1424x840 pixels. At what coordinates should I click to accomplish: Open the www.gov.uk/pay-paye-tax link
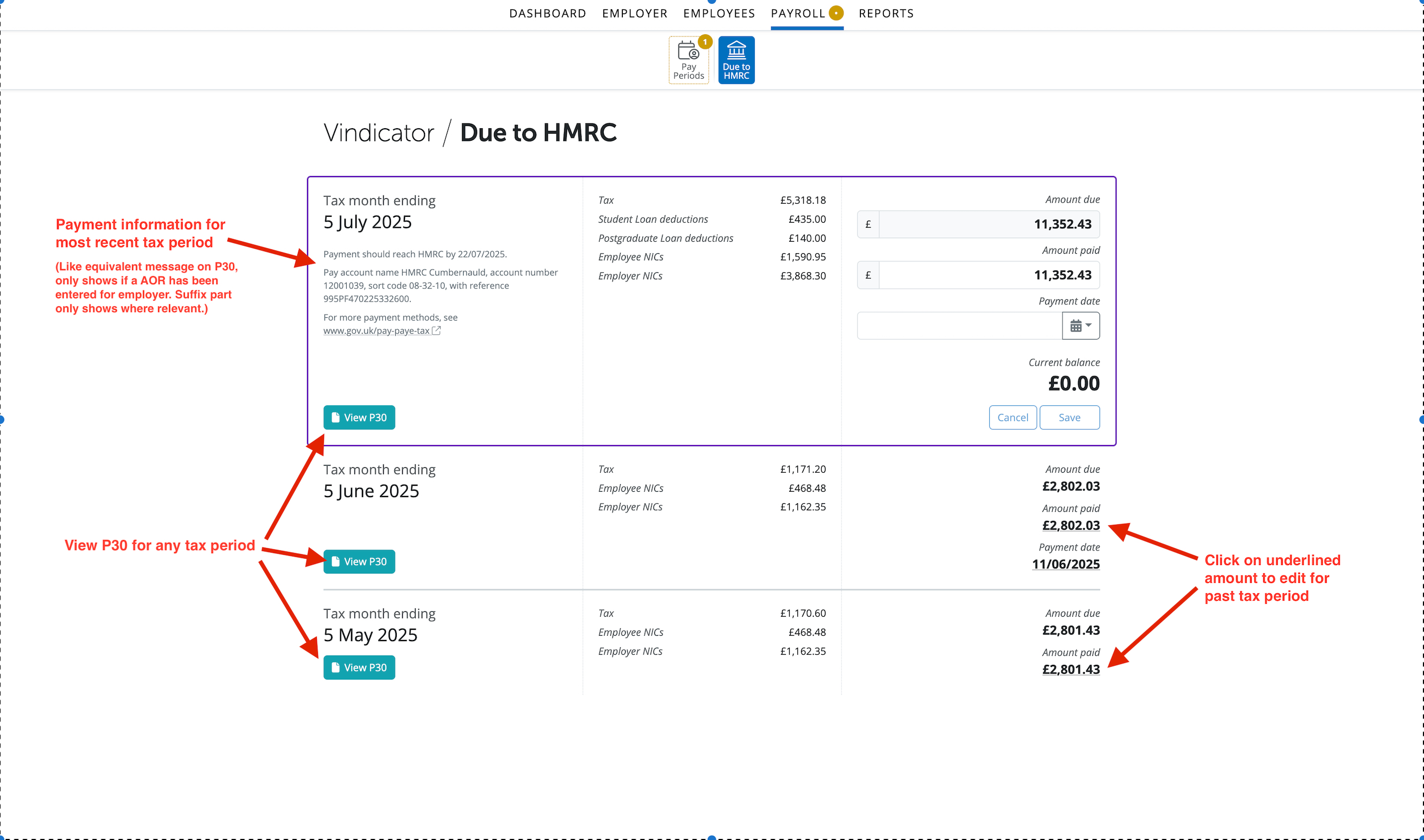376,330
